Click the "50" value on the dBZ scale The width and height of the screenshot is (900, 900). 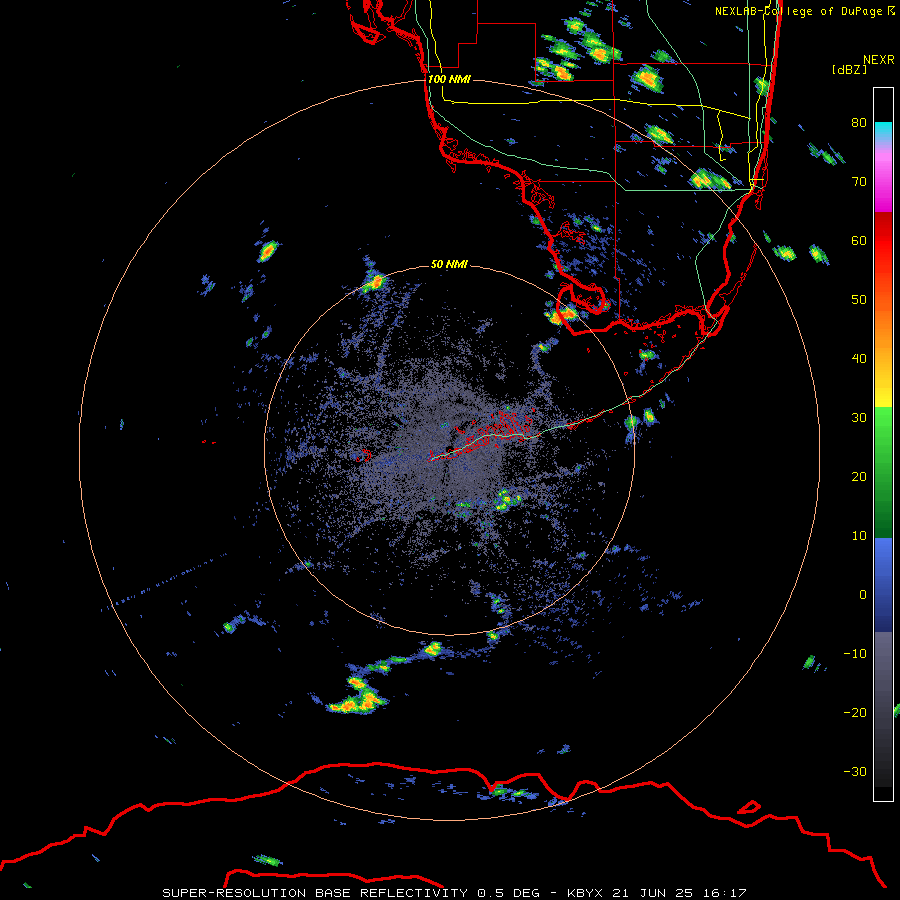[x=859, y=300]
